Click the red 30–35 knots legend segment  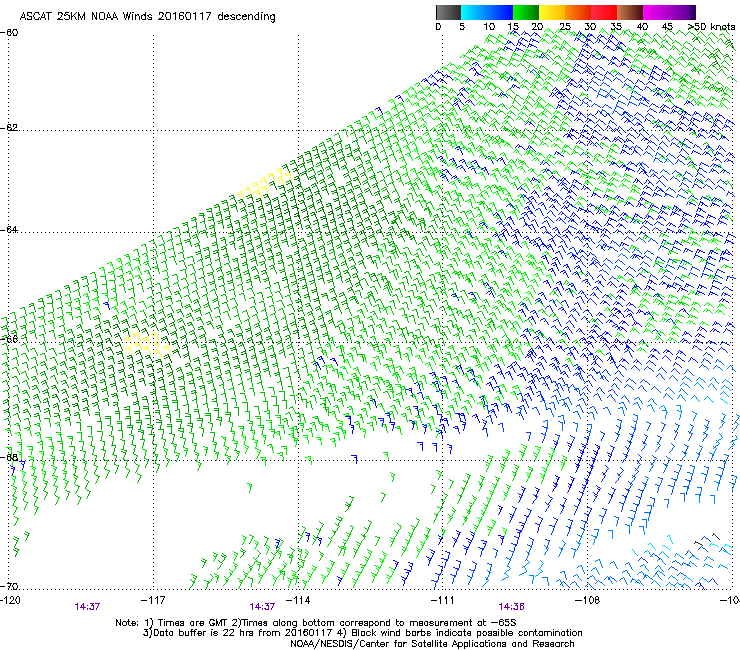pyautogui.click(x=604, y=12)
